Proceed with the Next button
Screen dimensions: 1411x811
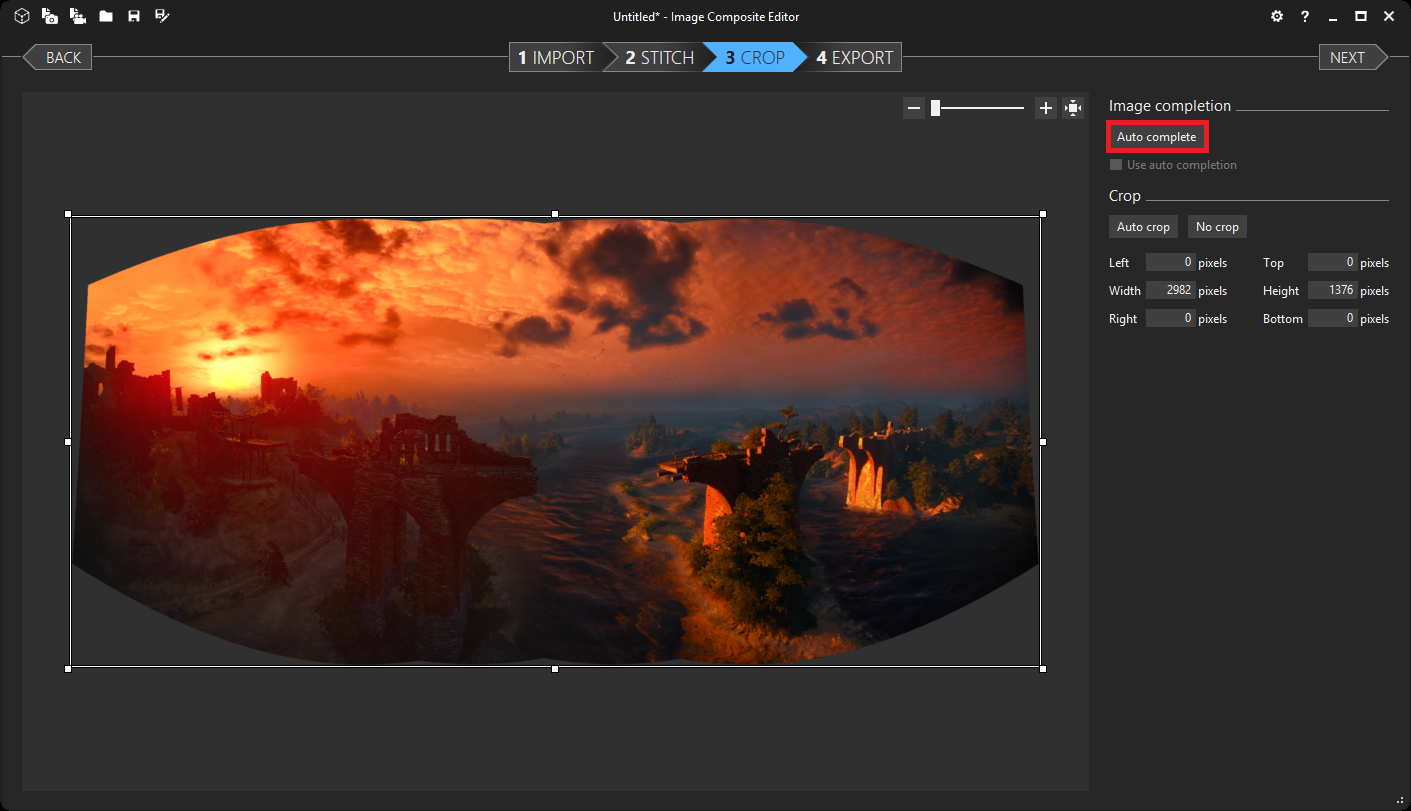pos(1354,57)
